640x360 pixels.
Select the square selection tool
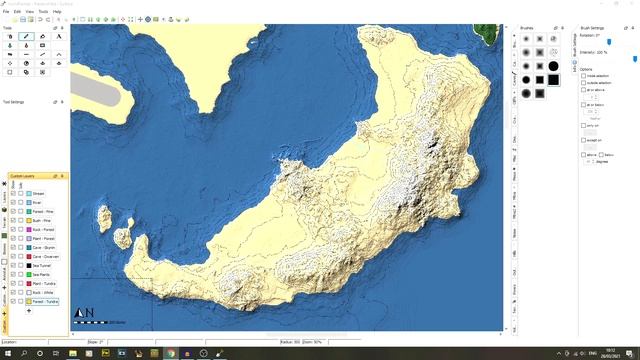coord(10,72)
